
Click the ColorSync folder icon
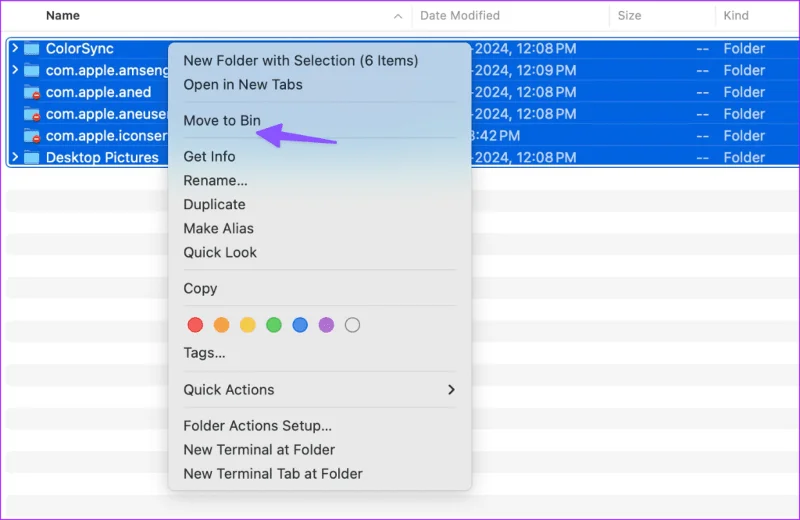(32, 48)
